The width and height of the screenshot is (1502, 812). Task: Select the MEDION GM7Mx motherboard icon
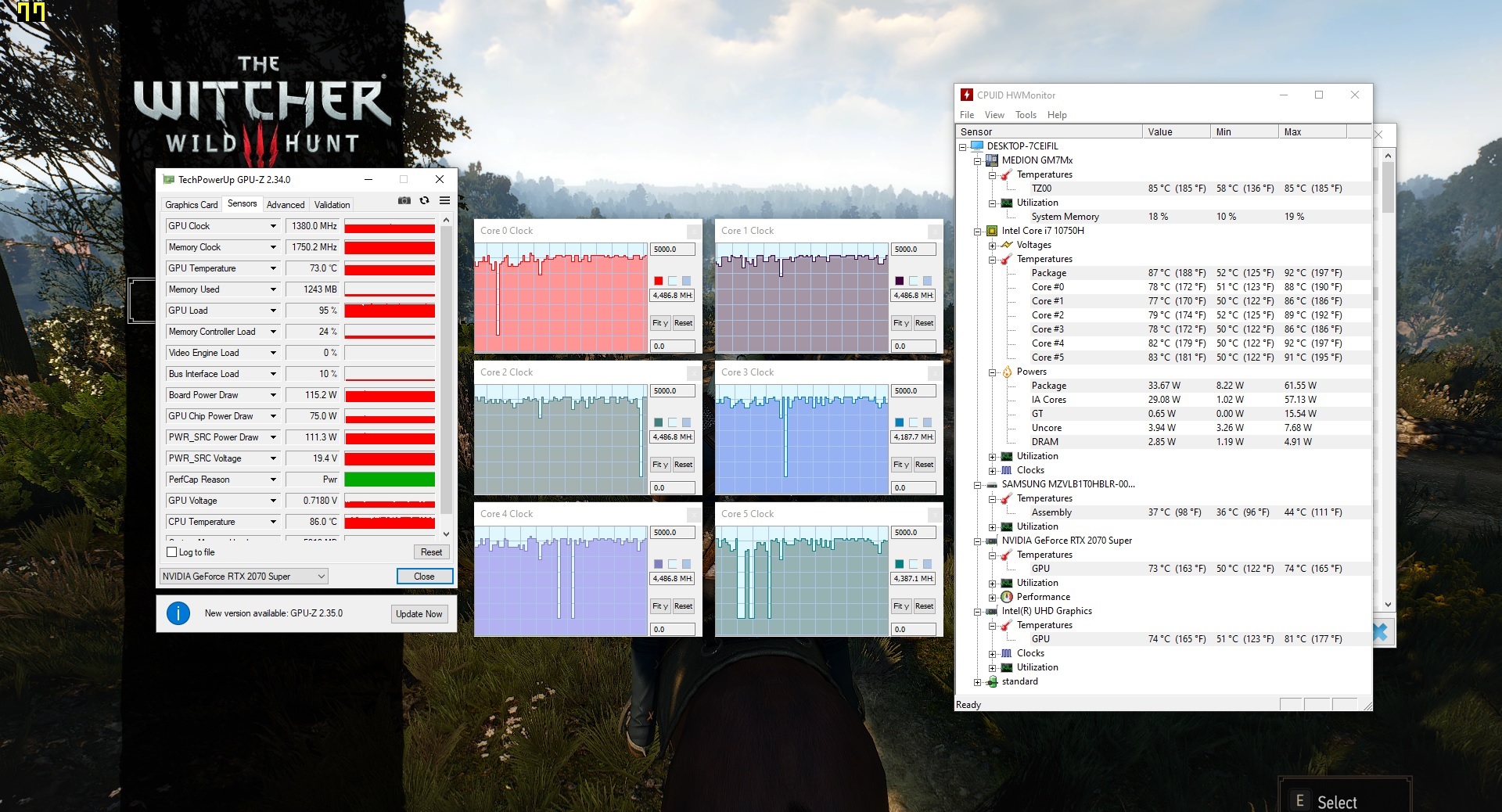pos(992,160)
